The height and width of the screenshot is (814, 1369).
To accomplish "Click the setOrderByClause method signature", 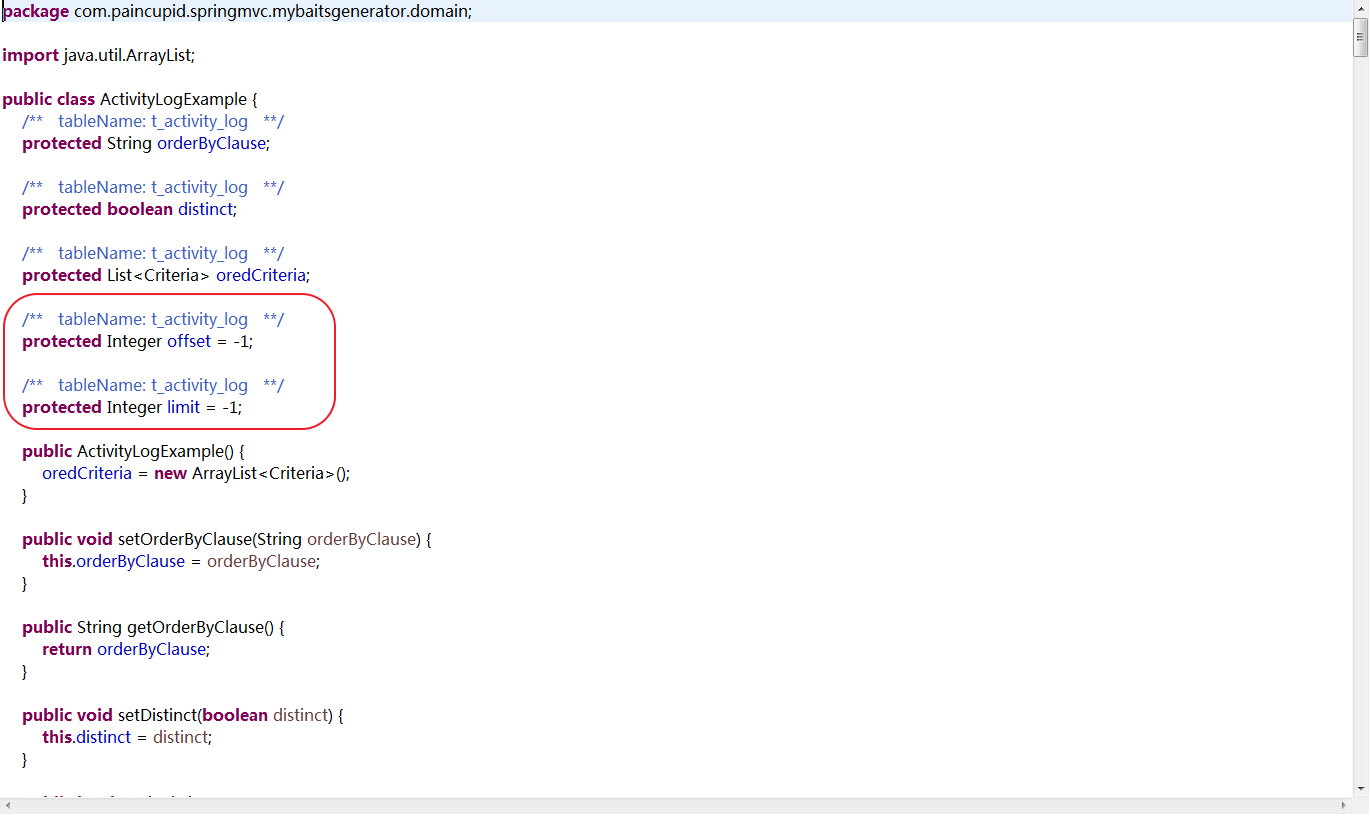I will tap(227, 539).
